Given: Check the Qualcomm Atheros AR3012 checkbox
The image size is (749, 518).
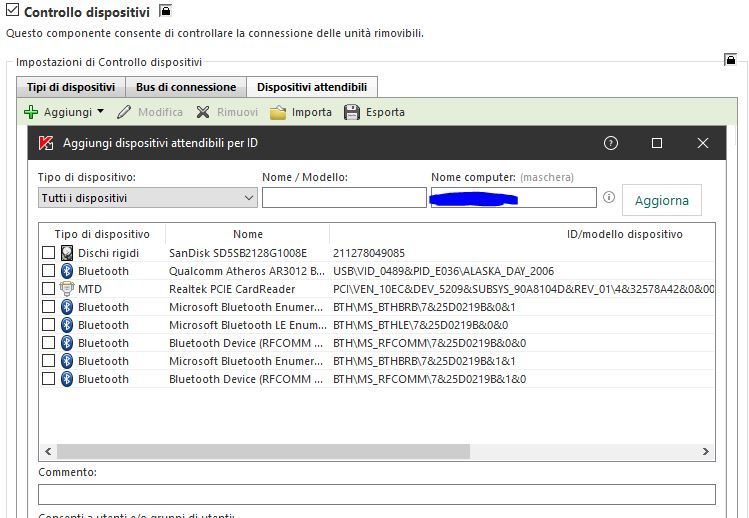Looking at the screenshot, I should pyautogui.click(x=48, y=270).
